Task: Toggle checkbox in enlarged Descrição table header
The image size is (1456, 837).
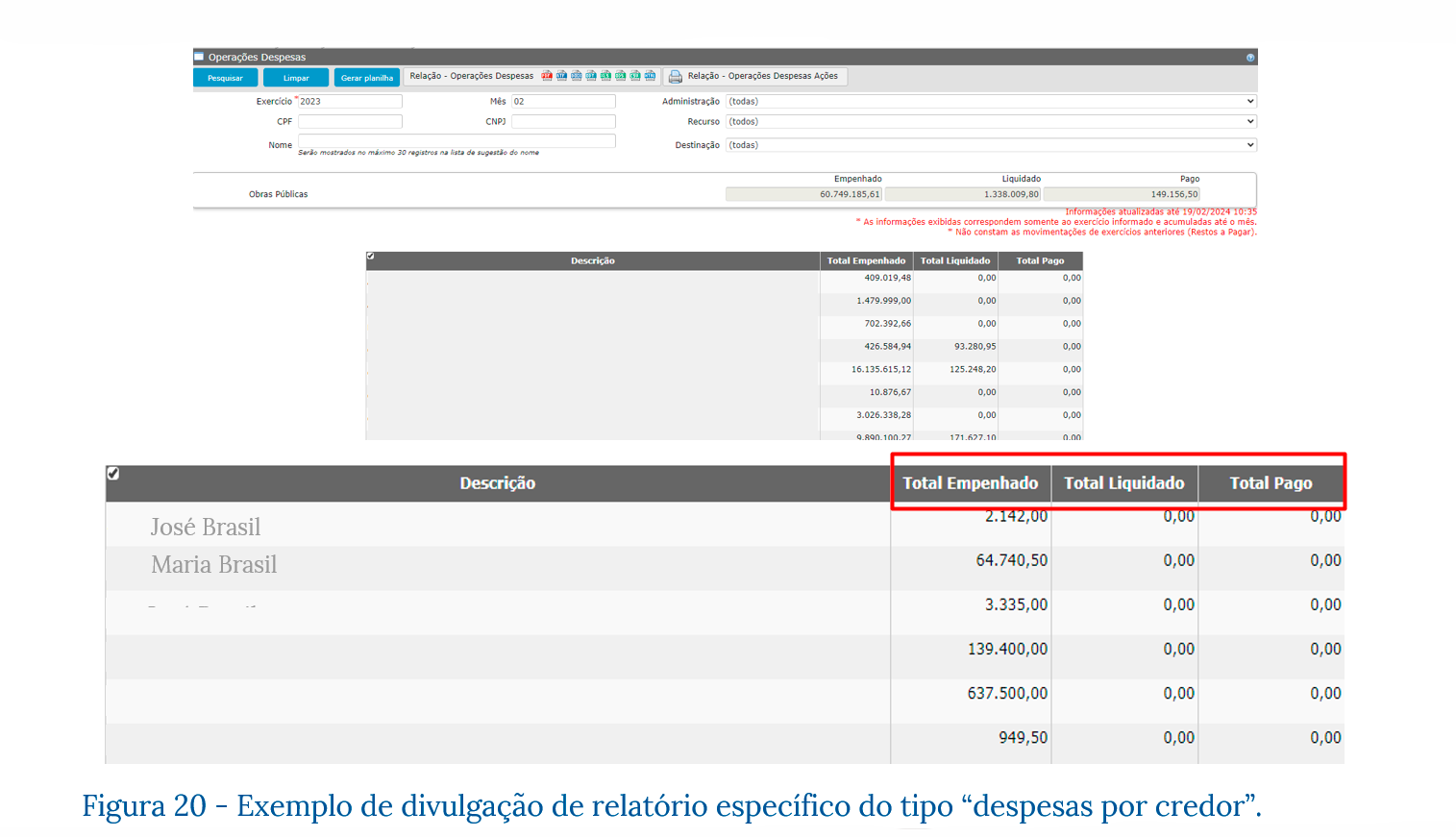Action: click(113, 473)
